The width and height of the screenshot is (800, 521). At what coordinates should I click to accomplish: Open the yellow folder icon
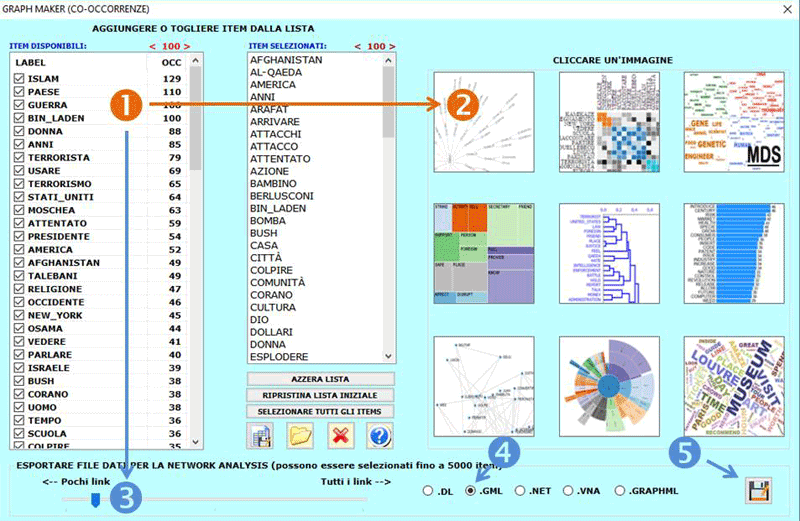pos(300,436)
